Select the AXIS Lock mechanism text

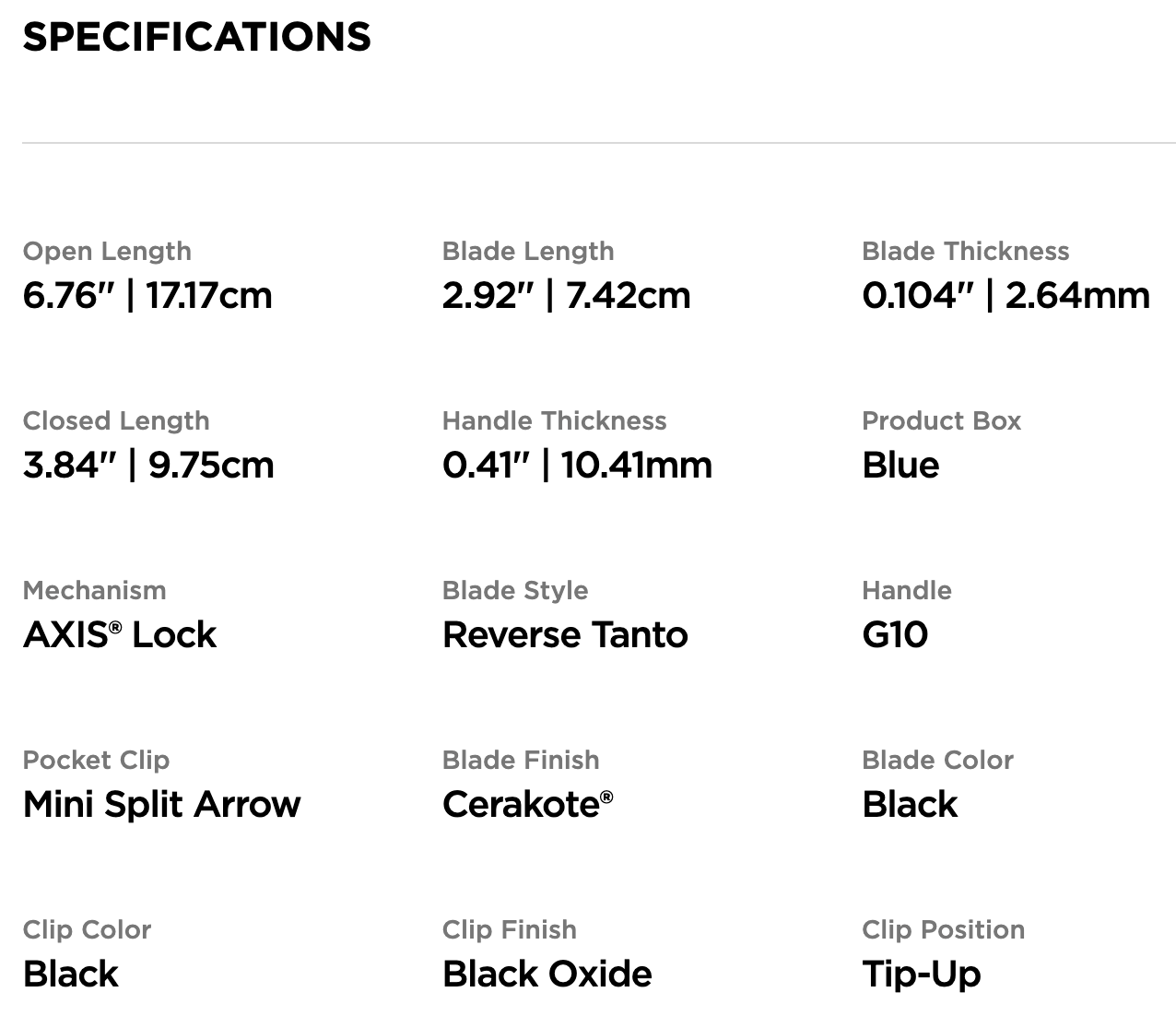coord(120,635)
